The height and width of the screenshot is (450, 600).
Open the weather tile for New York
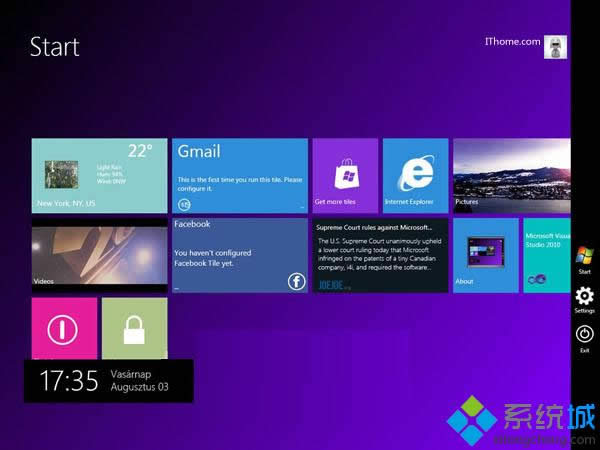[99, 176]
